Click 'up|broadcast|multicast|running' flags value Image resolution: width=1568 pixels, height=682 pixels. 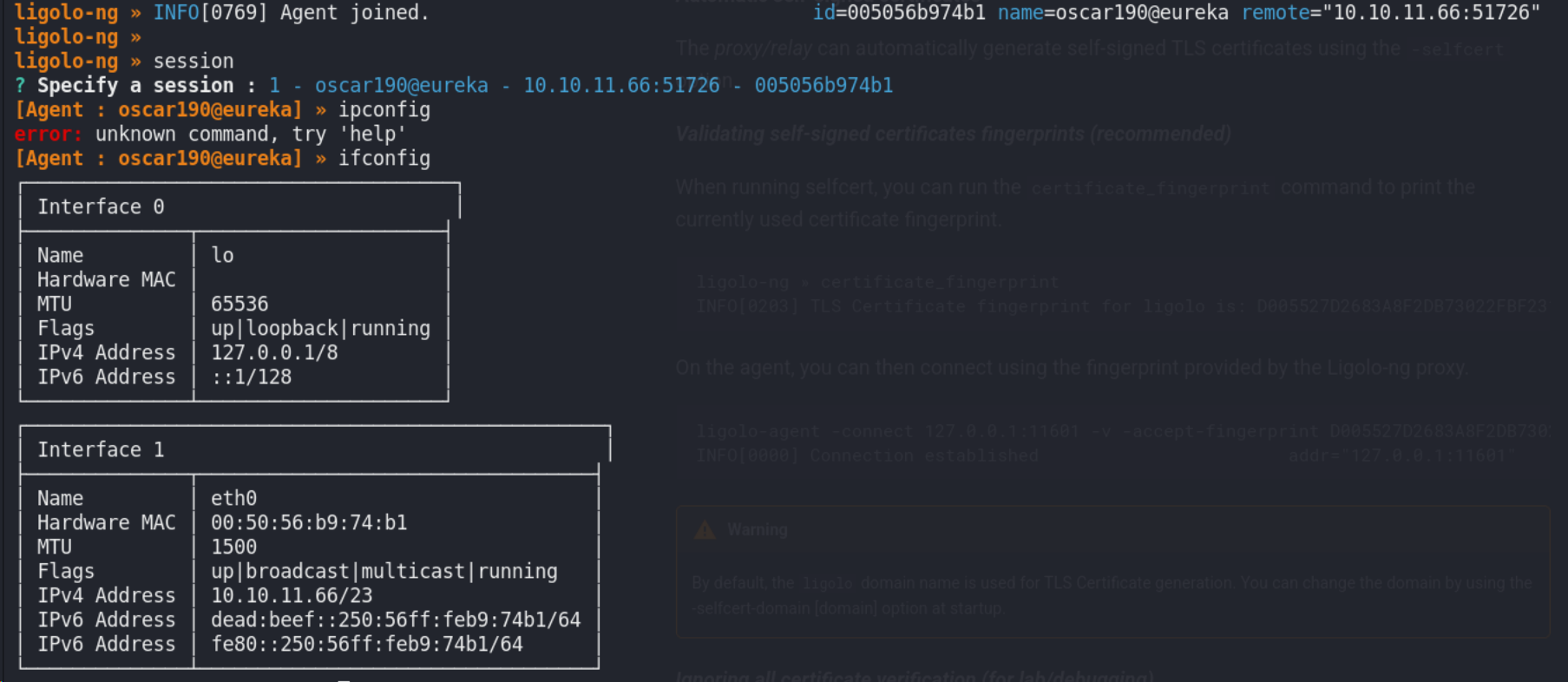[x=384, y=572]
